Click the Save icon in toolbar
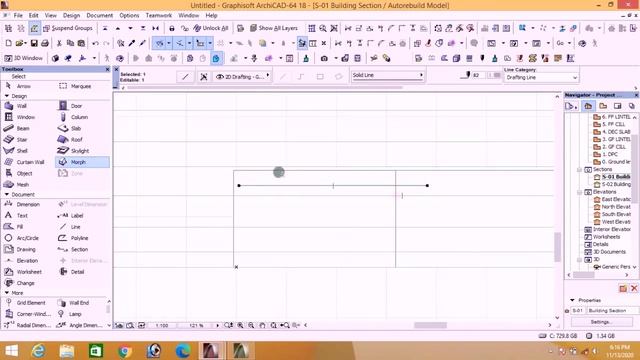Viewport: 640px width, 360px height. click(34, 43)
